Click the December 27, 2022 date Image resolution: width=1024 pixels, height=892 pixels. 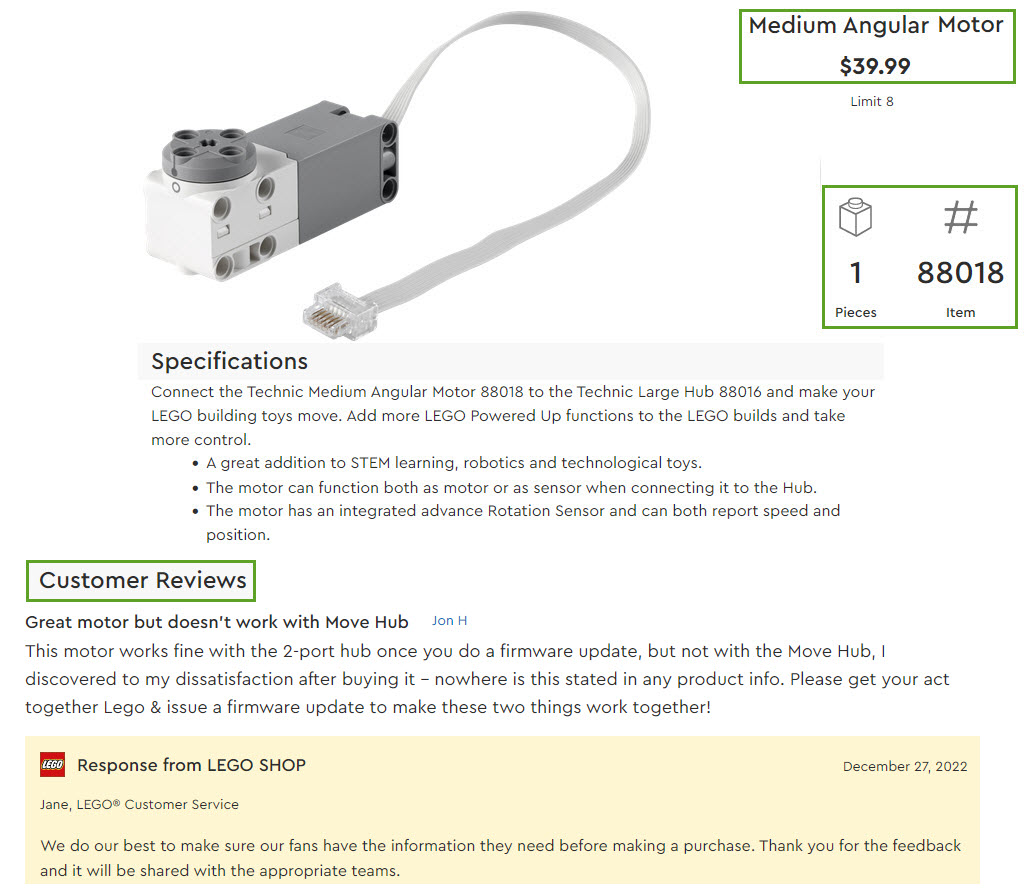coord(904,767)
